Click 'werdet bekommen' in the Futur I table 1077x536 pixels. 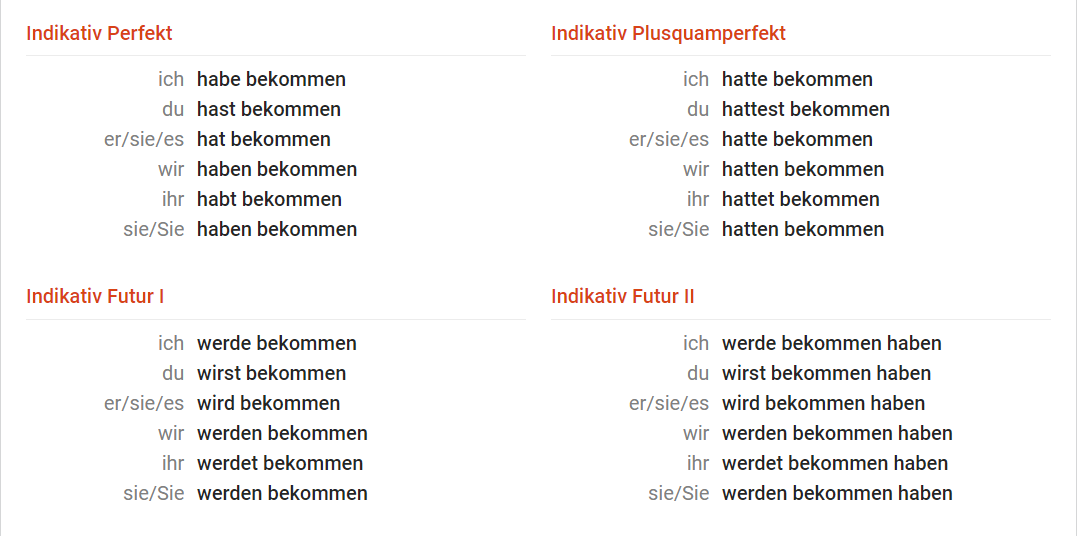tap(280, 463)
